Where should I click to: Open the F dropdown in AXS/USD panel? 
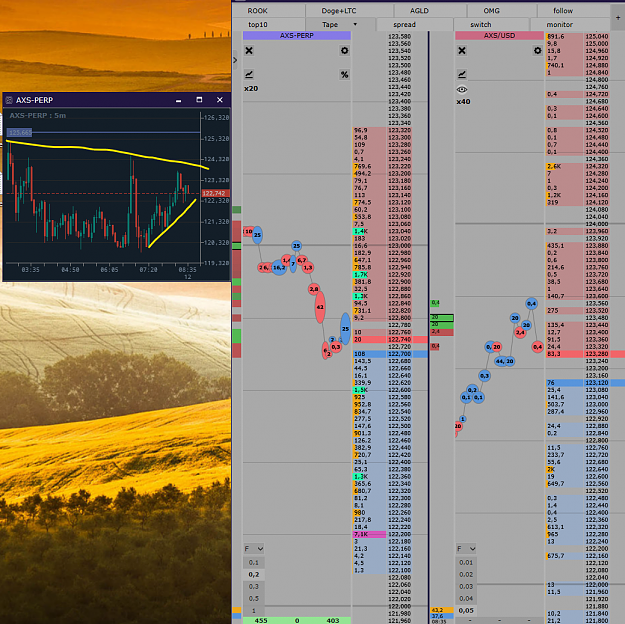[466, 549]
